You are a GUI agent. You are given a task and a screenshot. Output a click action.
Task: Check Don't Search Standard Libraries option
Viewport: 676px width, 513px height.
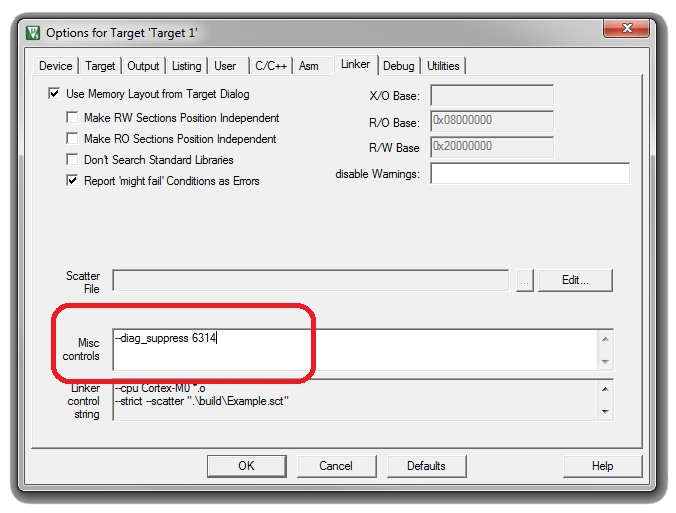click(x=72, y=160)
